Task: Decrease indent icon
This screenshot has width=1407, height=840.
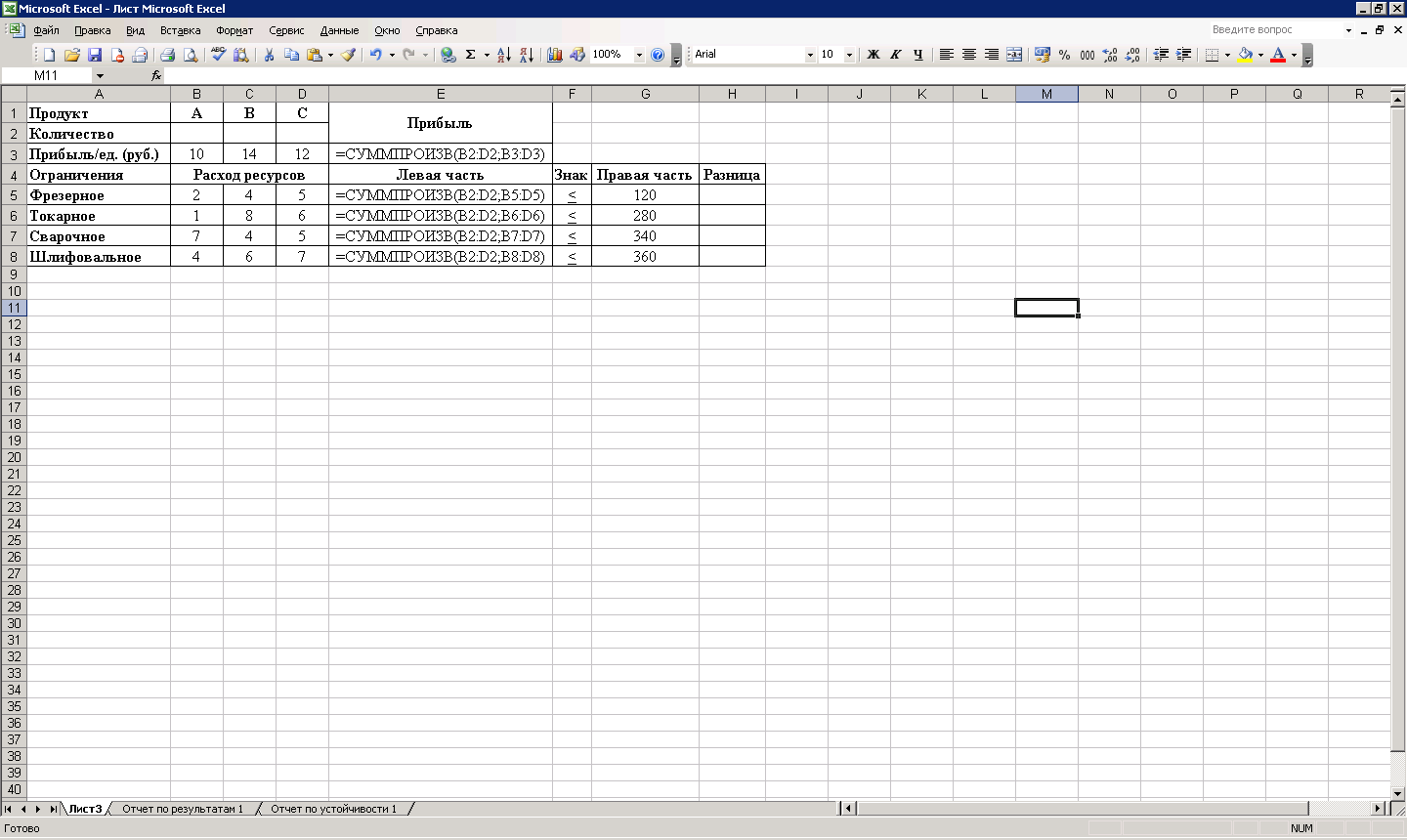Action: pyautogui.click(x=1161, y=55)
